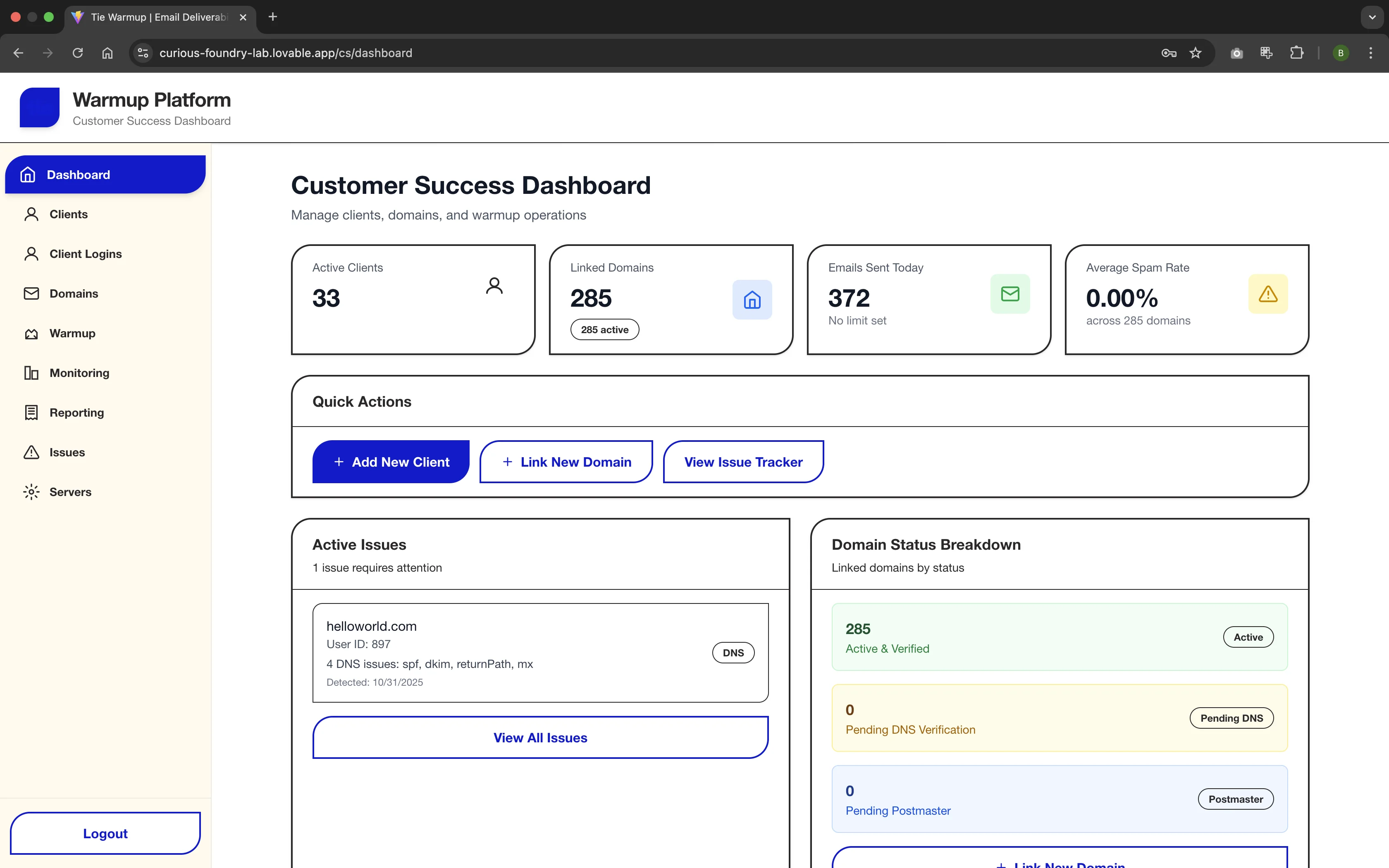1389x868 pixels.
Task: Open the browser extensions puzzle icon
Action: point(1296,53)
